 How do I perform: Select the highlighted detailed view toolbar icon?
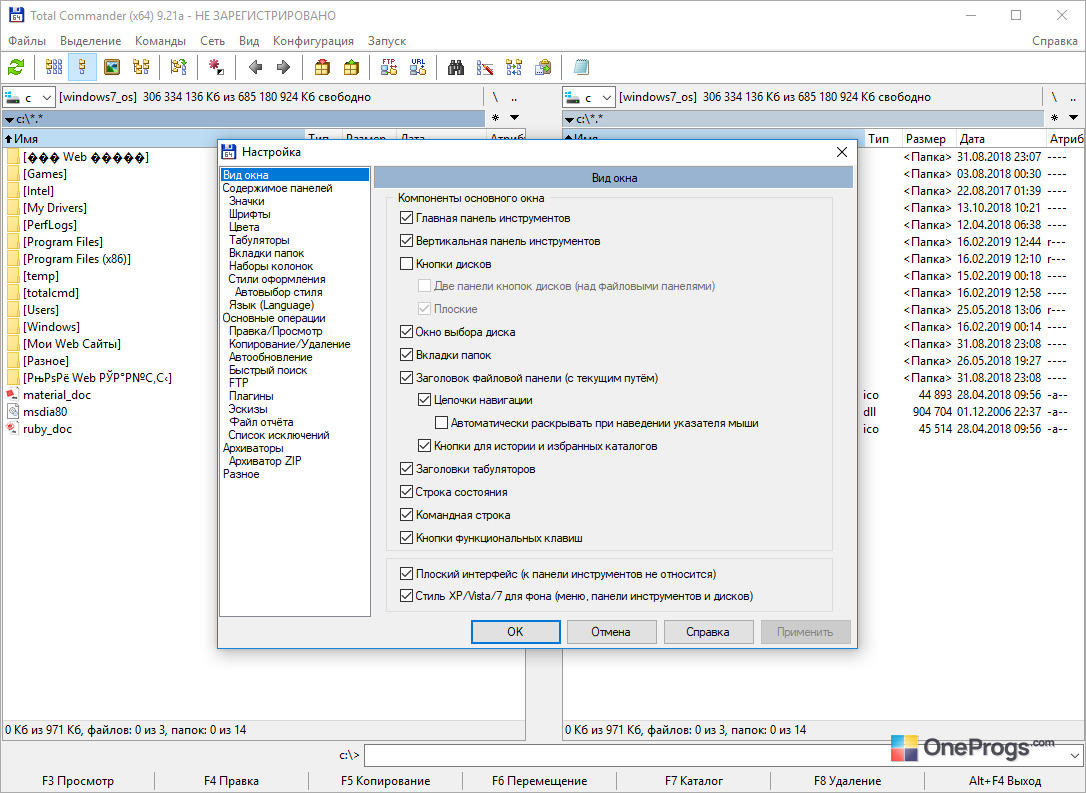click(82, 67)
